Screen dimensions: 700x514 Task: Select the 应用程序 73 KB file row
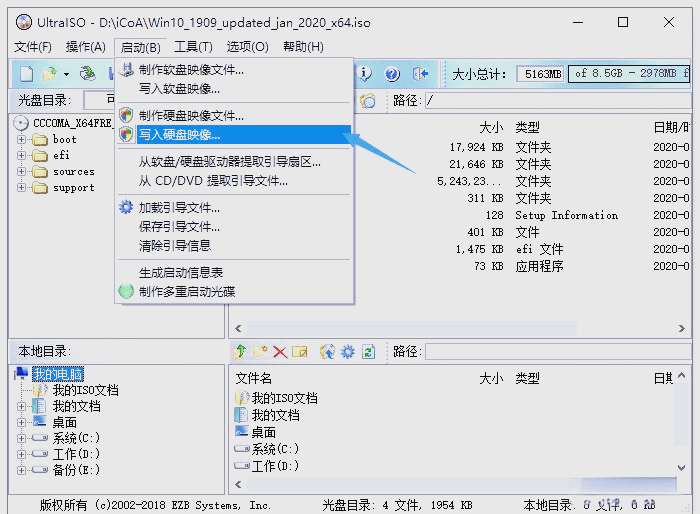pyautogui.click(x=460, y=266)
